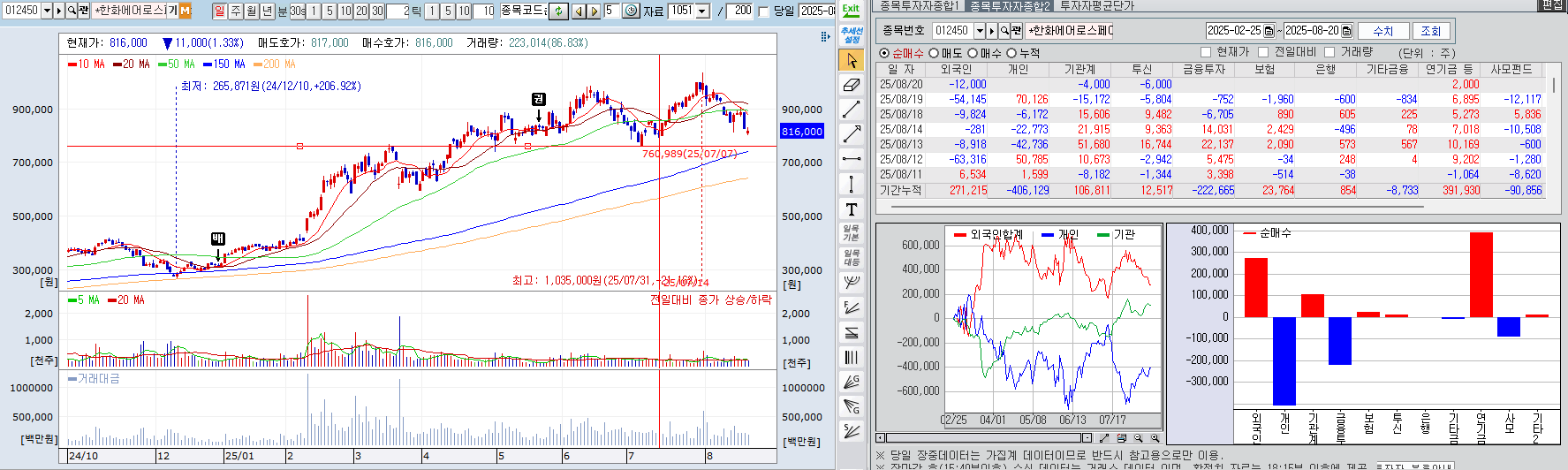Open the start date calendar picker
The image size is (1568, 470).
pos(1269,31)
